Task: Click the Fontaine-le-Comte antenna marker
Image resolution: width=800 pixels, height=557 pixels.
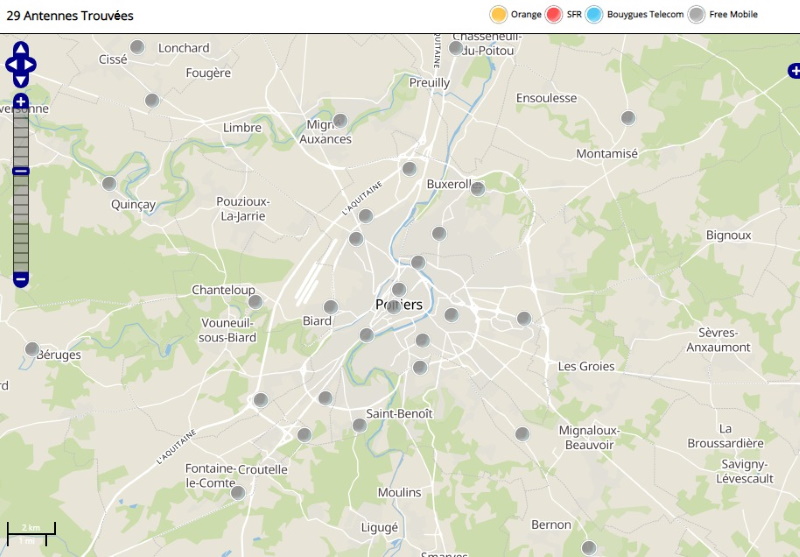Action: (x=238, y=492)
